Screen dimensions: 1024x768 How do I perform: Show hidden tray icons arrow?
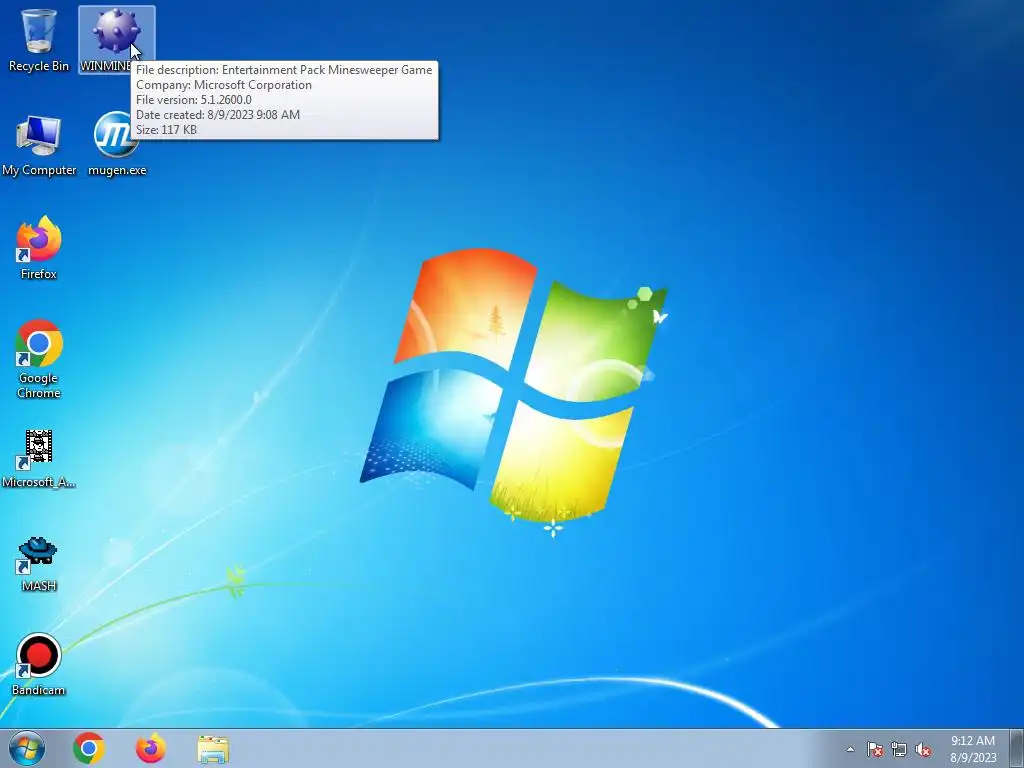[x=850, y=749]
